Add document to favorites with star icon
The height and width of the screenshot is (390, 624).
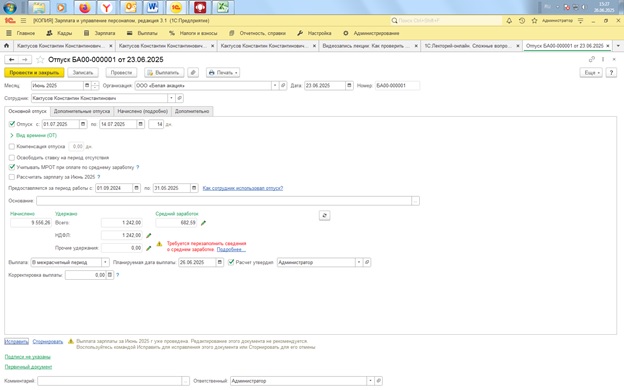(x=40, y=60)
